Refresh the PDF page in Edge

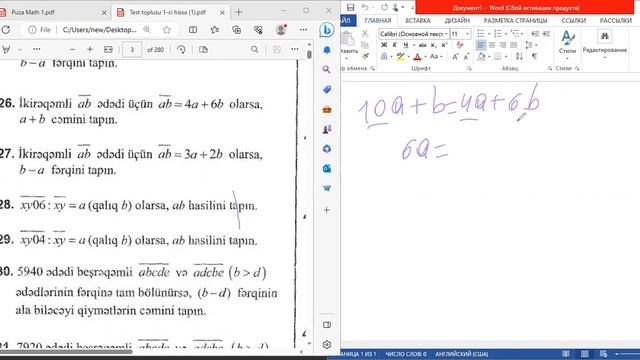pyautogui.click(x=6, y=30)
